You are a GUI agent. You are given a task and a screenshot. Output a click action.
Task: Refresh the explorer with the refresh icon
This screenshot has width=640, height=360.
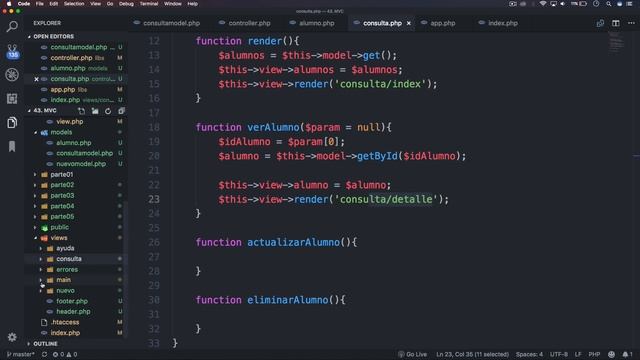[x=108, y=111]
